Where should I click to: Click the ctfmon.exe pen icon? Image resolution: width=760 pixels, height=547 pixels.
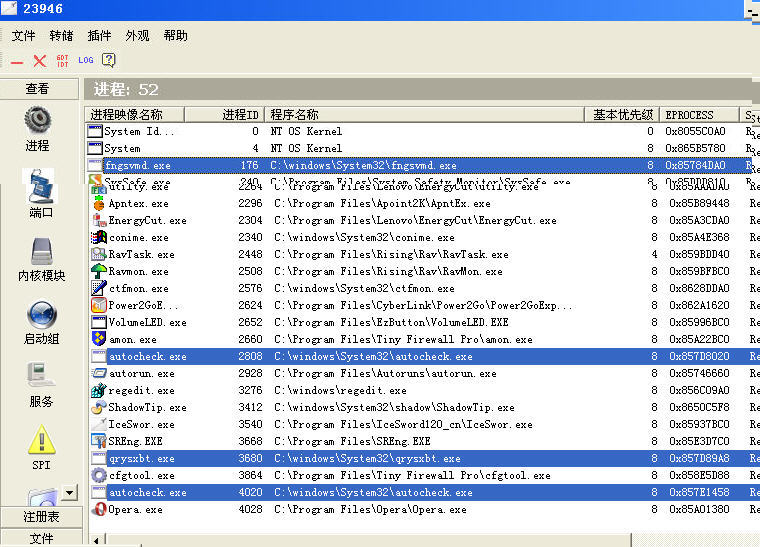(x=98, y=288)
